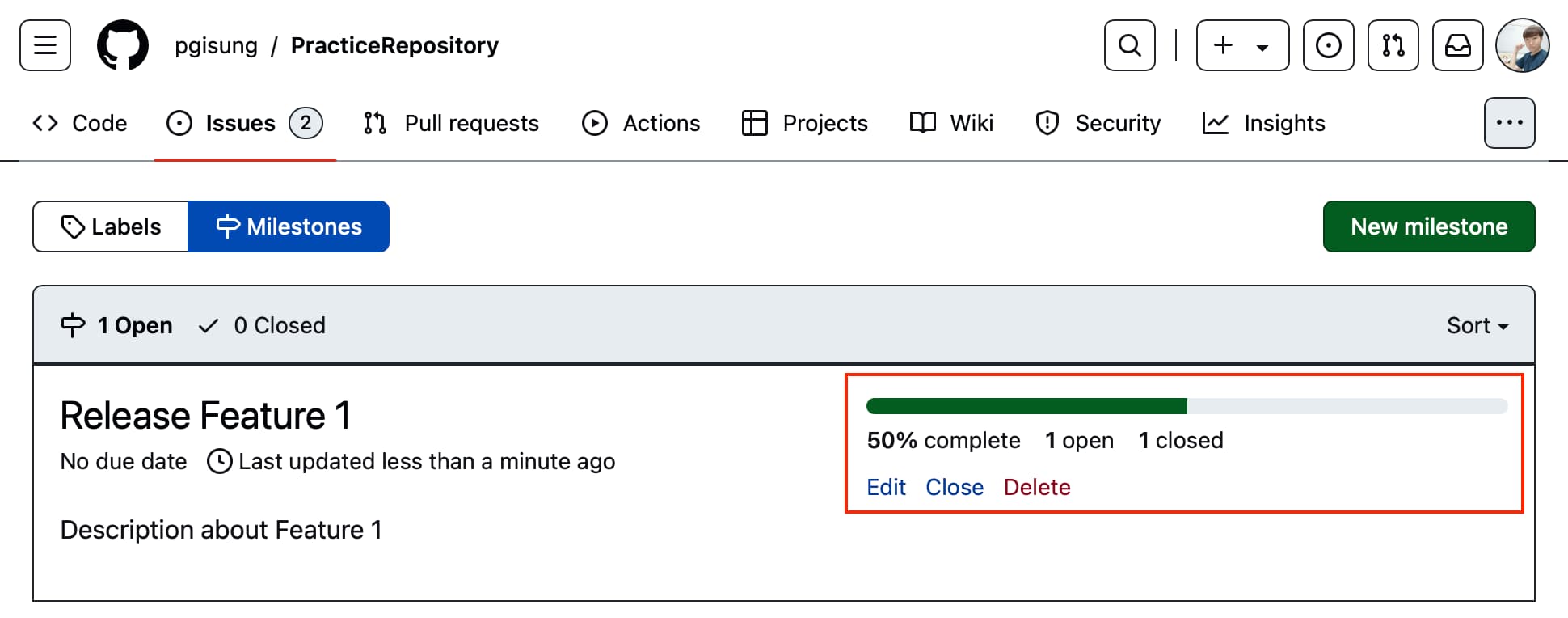Switch to the Labels view
The height and width of the screenshot is (618, 1568).
111,226
